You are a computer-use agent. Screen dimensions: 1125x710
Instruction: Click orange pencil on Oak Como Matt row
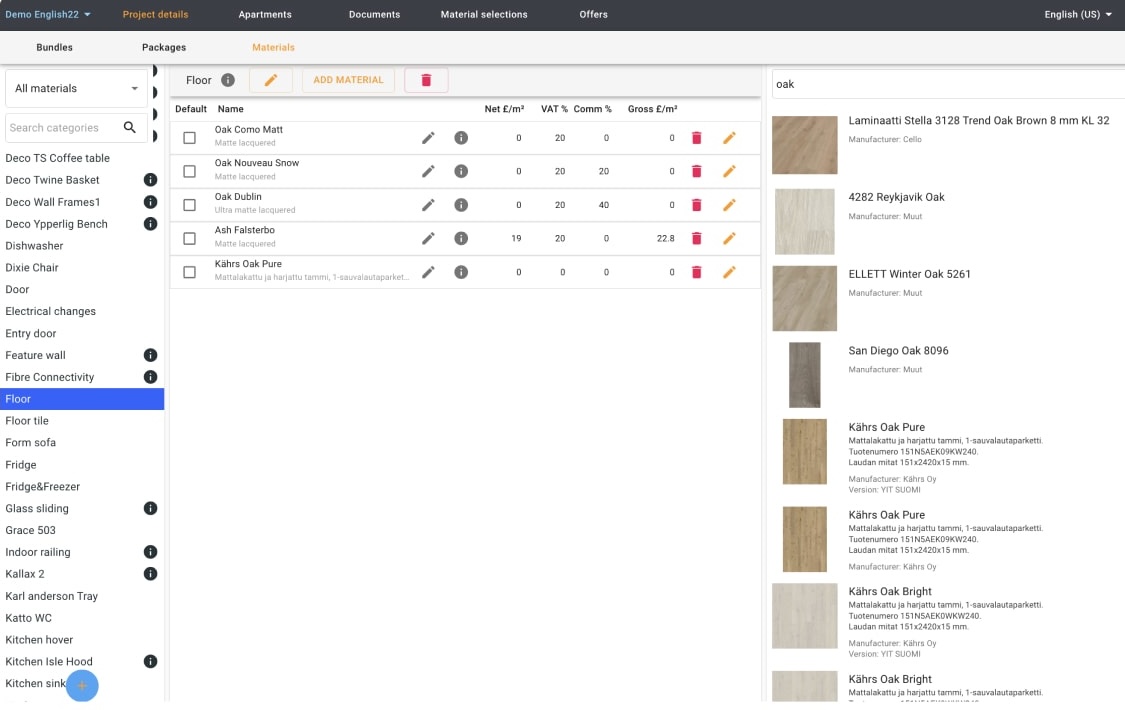(729, 138)
